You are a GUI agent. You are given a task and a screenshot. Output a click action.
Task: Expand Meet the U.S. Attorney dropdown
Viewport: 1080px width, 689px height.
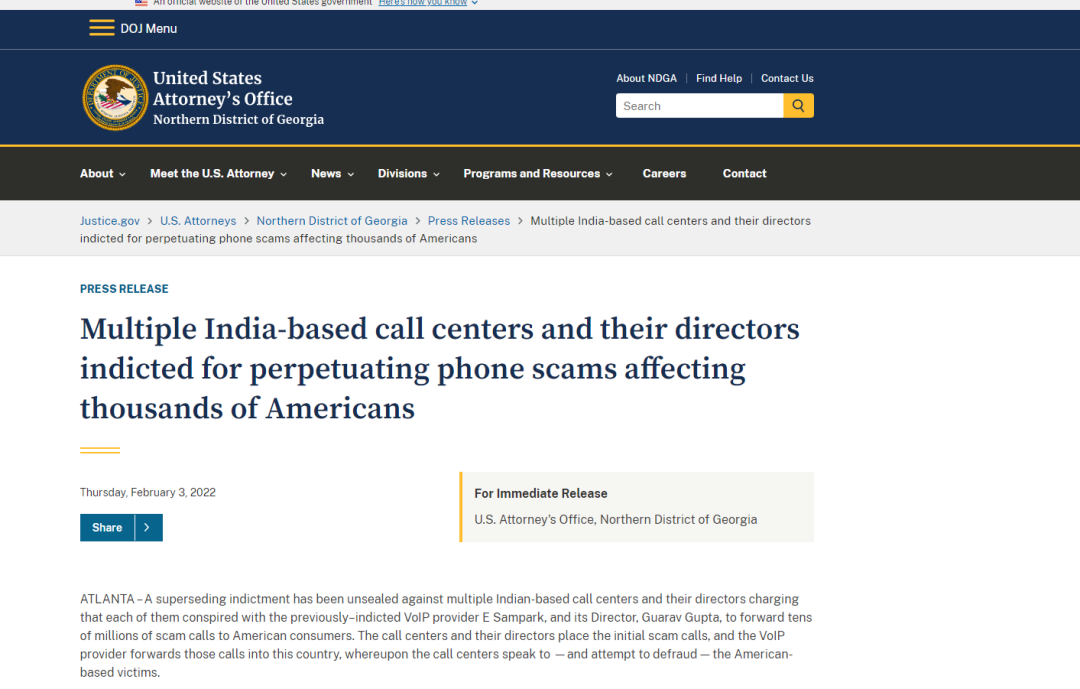pyautogui.click(x=218, y=174)
